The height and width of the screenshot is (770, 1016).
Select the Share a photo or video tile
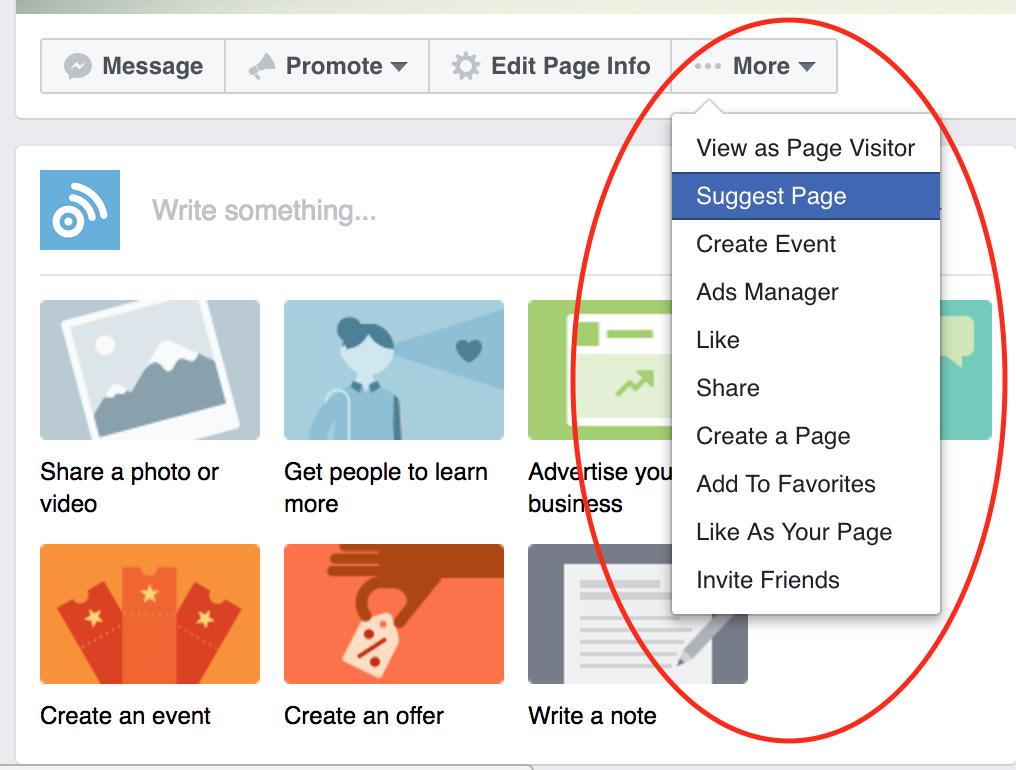[150, 370]
